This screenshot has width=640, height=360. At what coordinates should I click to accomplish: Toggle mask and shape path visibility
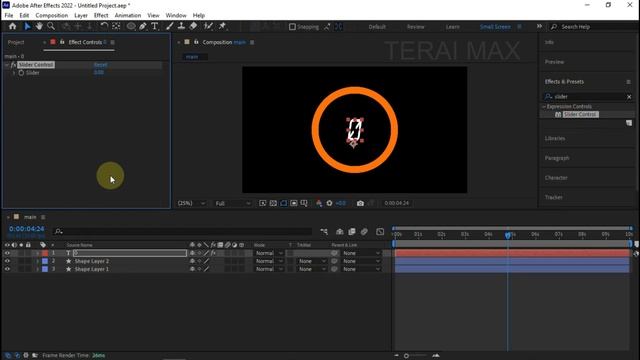click(x=284, y=203)
